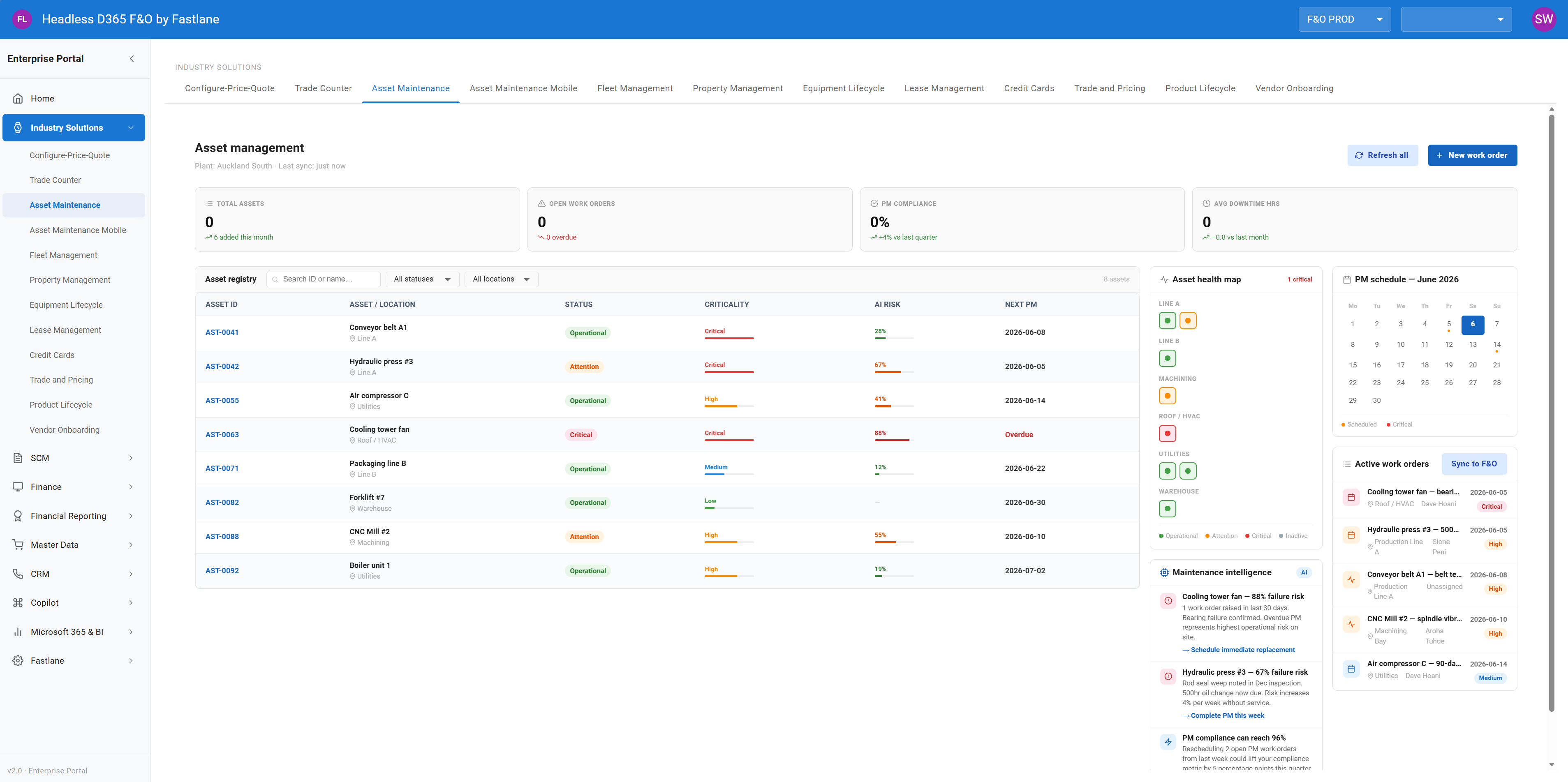The image size is (1568, 782).
Task: Click the Maintenance intelligence chip icon
Action: click(1164, 573)
